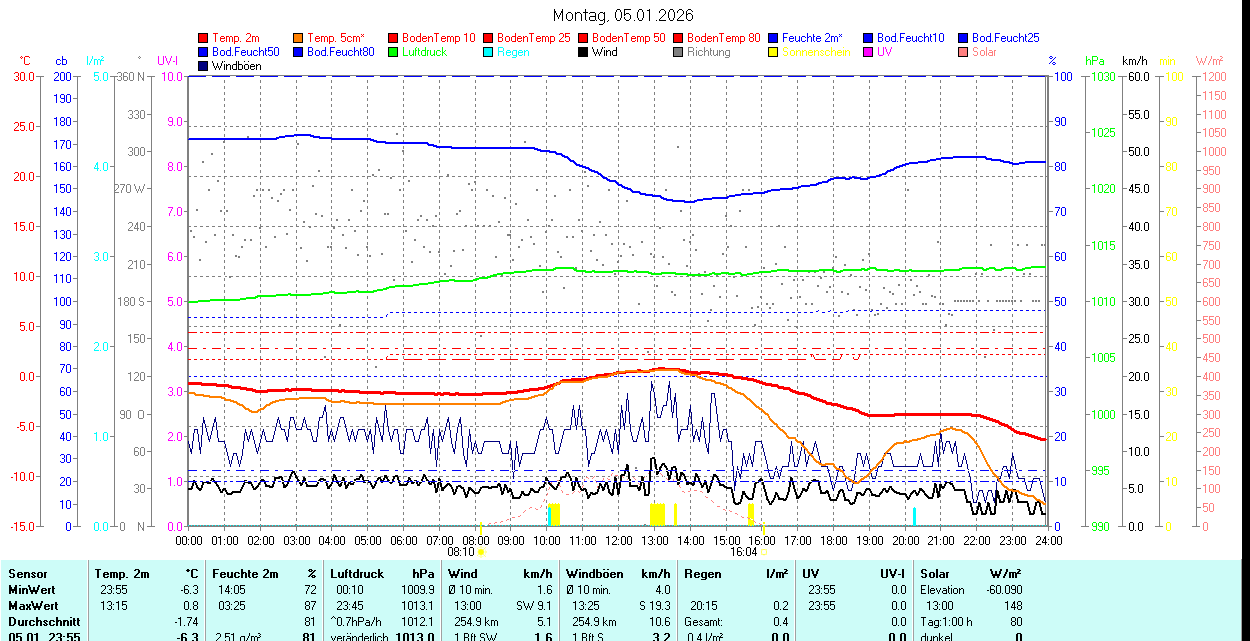Click the green Luftdruck legend square
1250x641 pixels.
tap(394, 52)
